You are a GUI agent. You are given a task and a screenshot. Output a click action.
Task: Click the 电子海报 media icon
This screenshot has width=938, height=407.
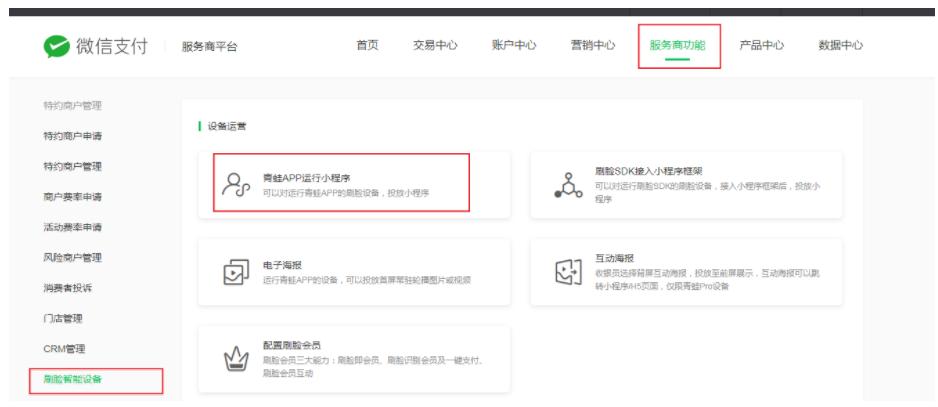236,272
